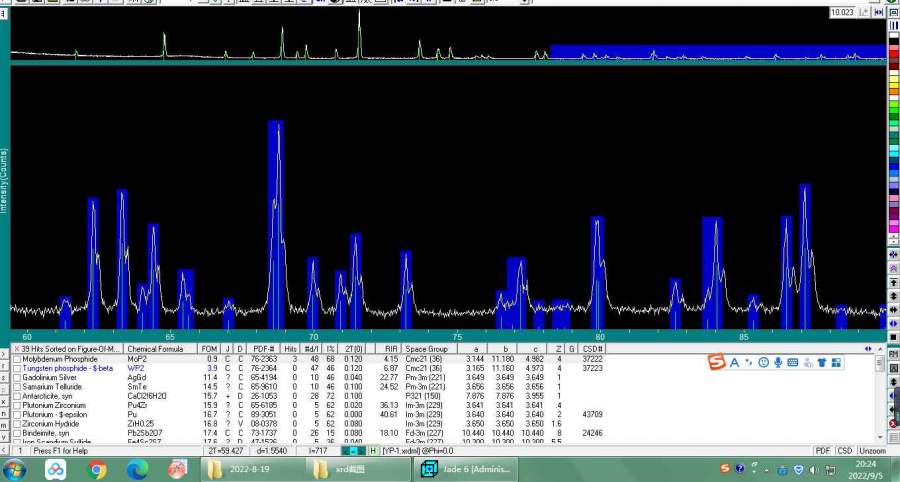900x482 pixels.
Task: Sort hits by FOM column header
Action: [208, 348]
